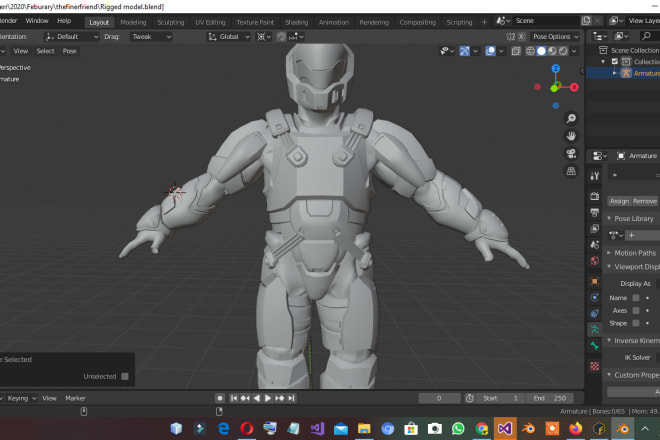Switch to wireframe viewport shading
This screenshot has width=660, height=440.
pyautogui.click(x=530, y=51)
